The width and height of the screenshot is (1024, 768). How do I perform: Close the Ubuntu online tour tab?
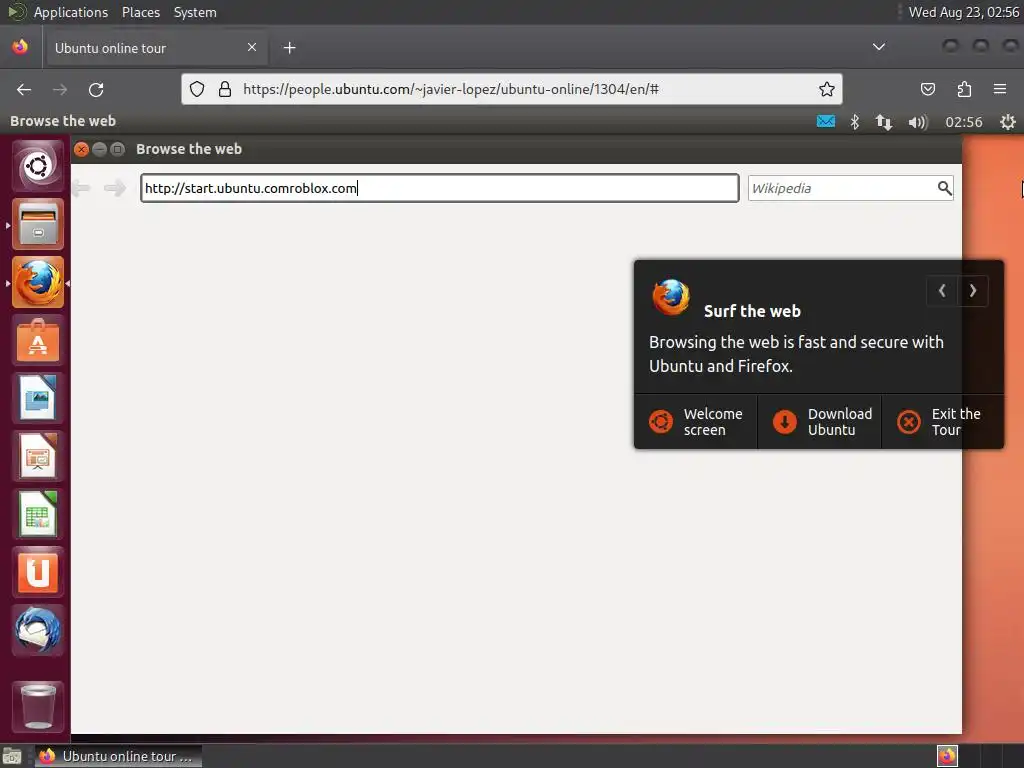[251, 47]
